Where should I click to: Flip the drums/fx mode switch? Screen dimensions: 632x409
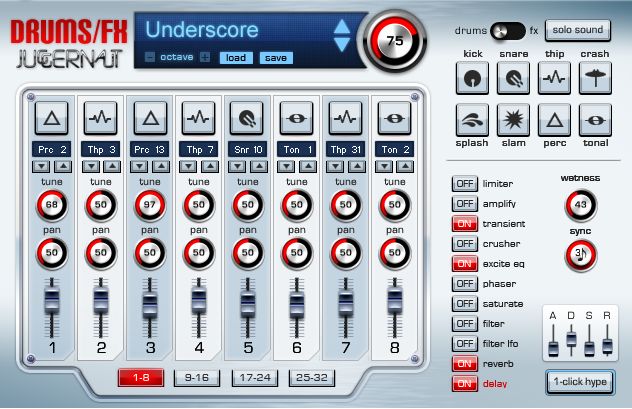point(508,31)
